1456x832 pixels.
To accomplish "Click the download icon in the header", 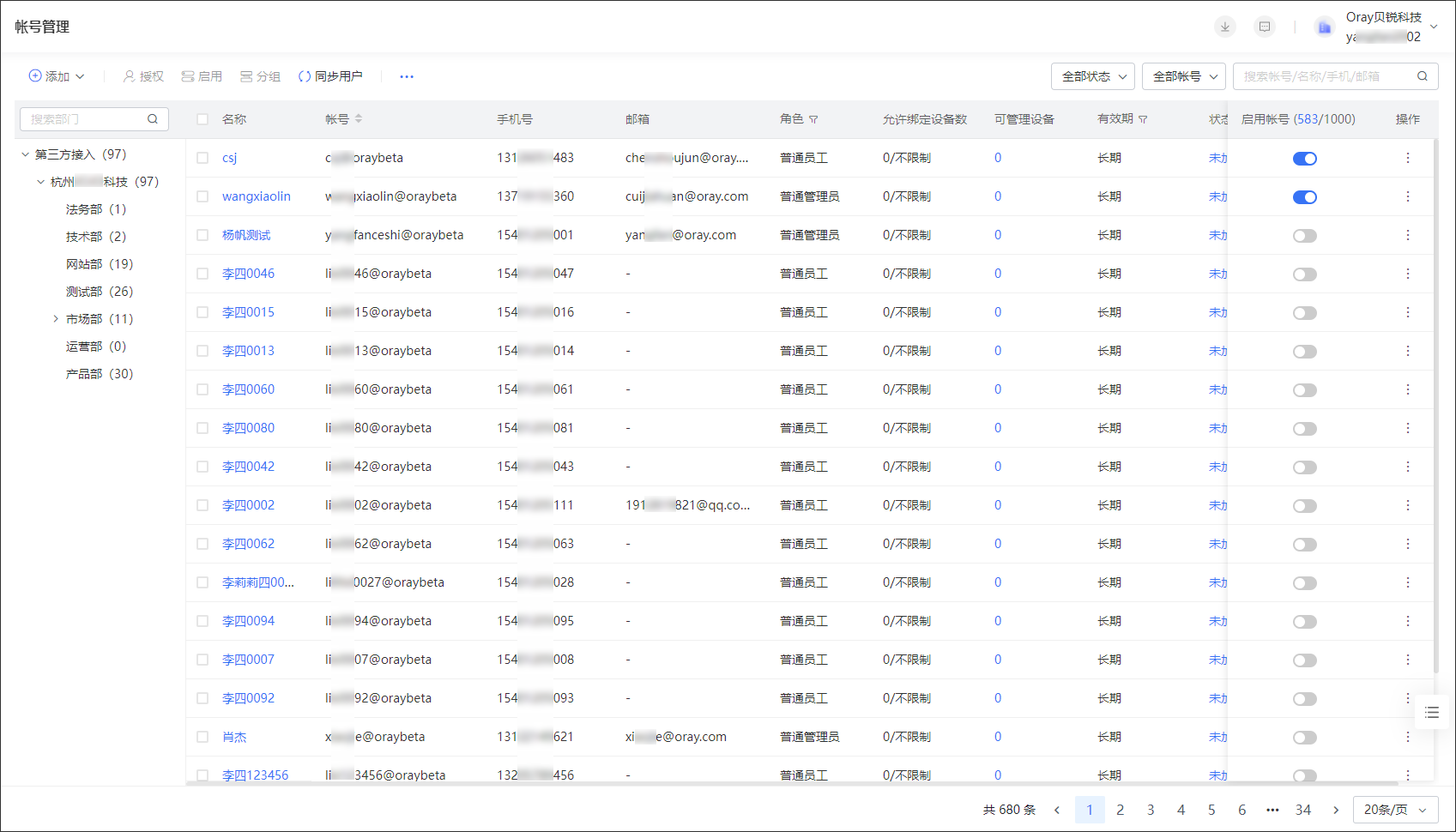I will [x=1225, y=27].
